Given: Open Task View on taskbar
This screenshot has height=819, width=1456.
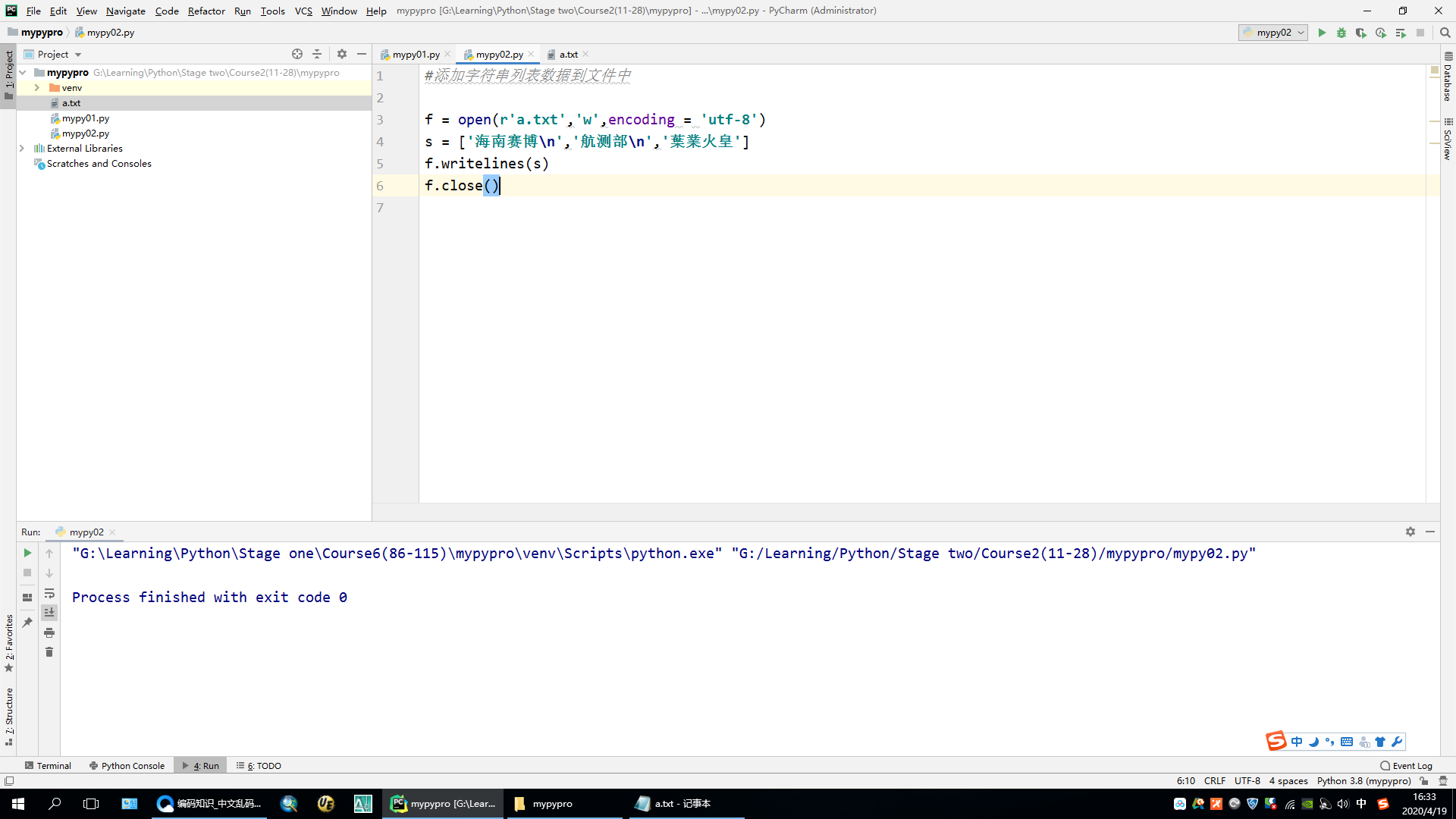Looking at the screenshot, I should [91, 804].
